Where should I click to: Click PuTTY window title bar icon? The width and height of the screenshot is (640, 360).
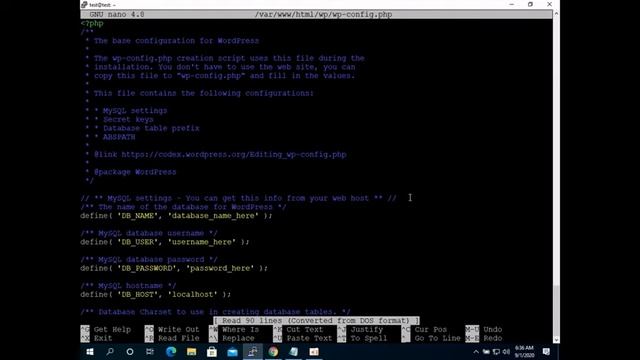[x=84, y=4]
